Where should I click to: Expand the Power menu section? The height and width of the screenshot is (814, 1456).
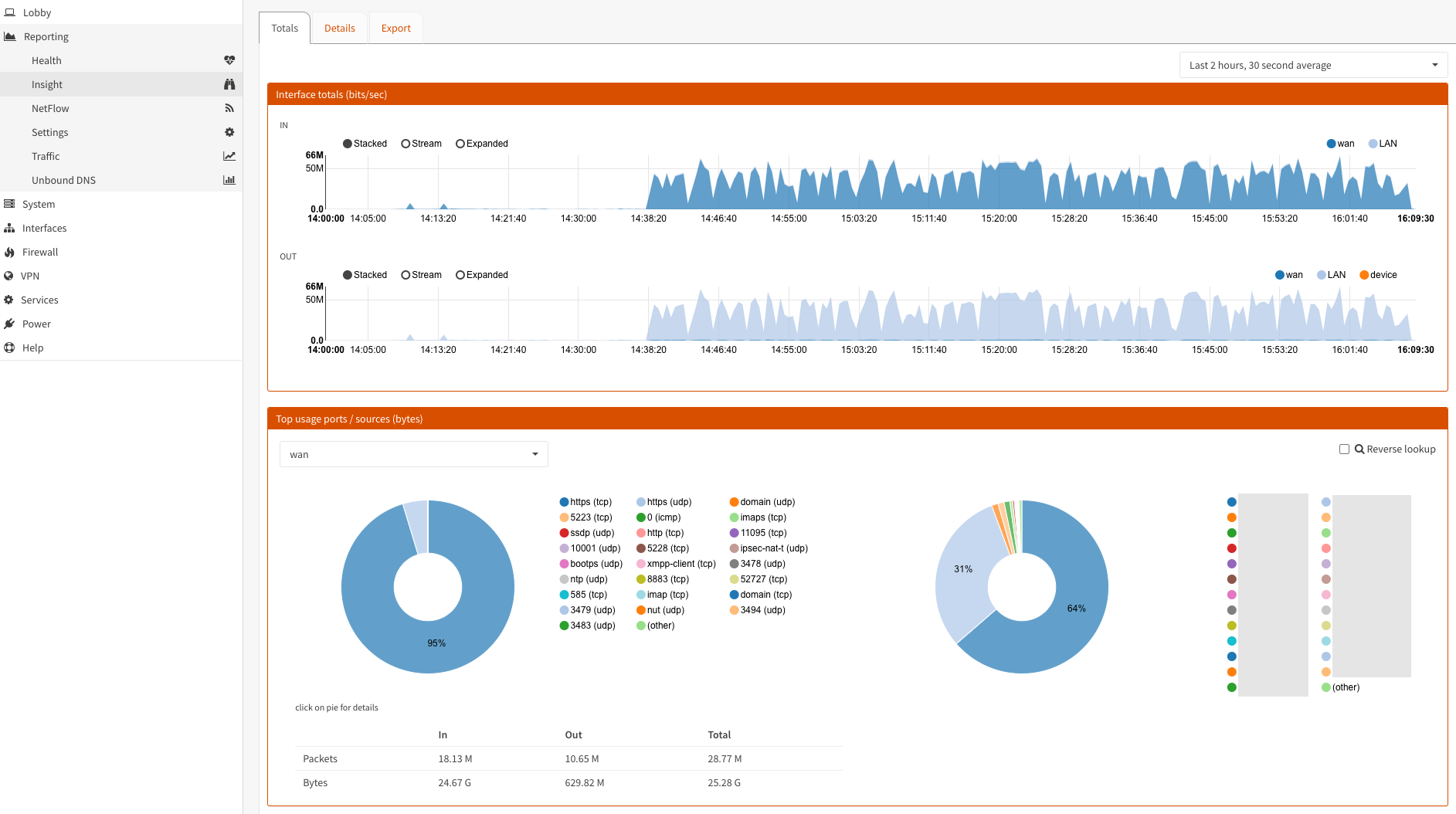click(121, 324)
